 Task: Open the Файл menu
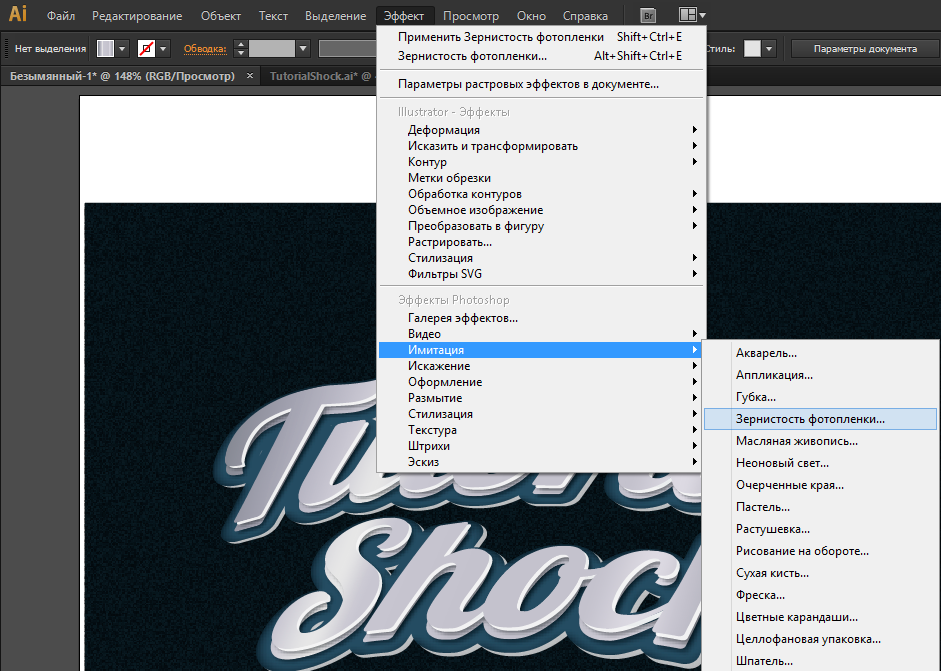point(61,16)
